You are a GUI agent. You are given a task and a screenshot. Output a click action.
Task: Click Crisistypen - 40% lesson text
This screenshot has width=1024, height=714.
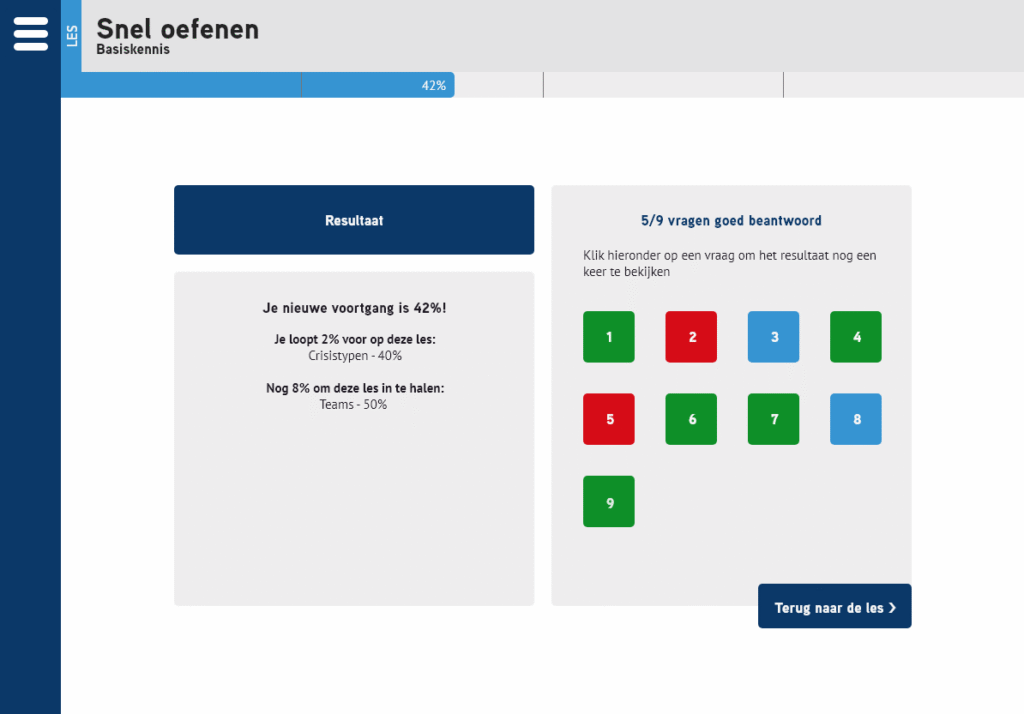[x=355, y=356]
